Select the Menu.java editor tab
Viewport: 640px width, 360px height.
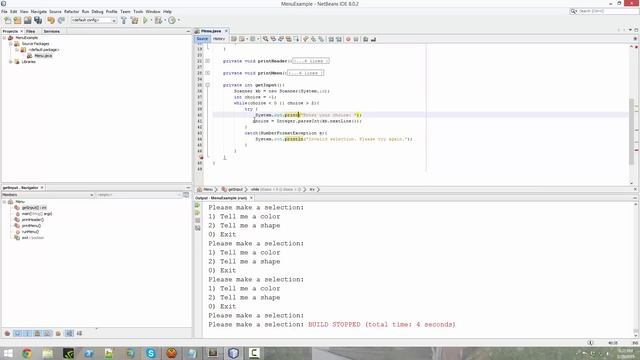pos(211,31)
